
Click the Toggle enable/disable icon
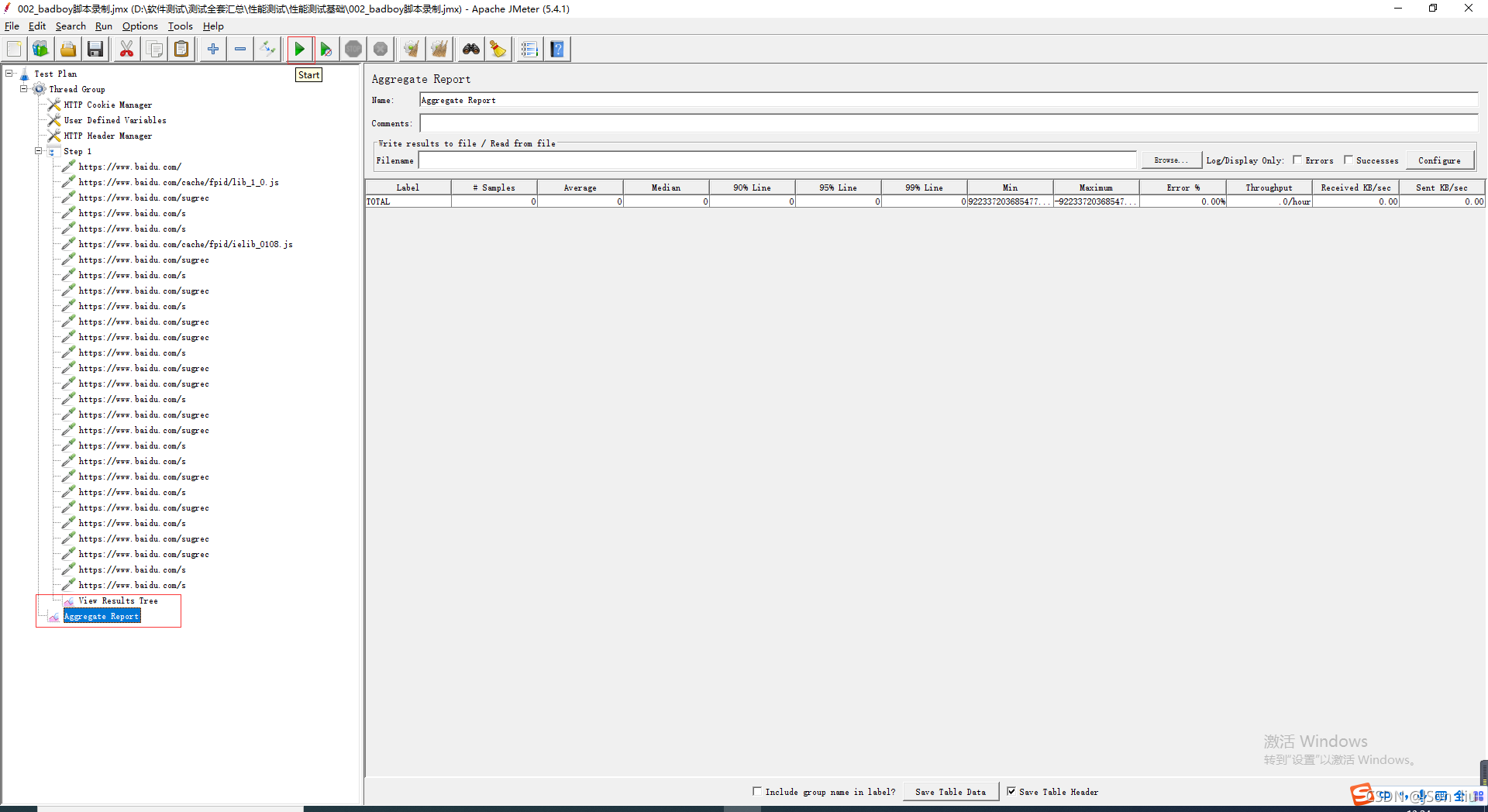tap(267, 50)
